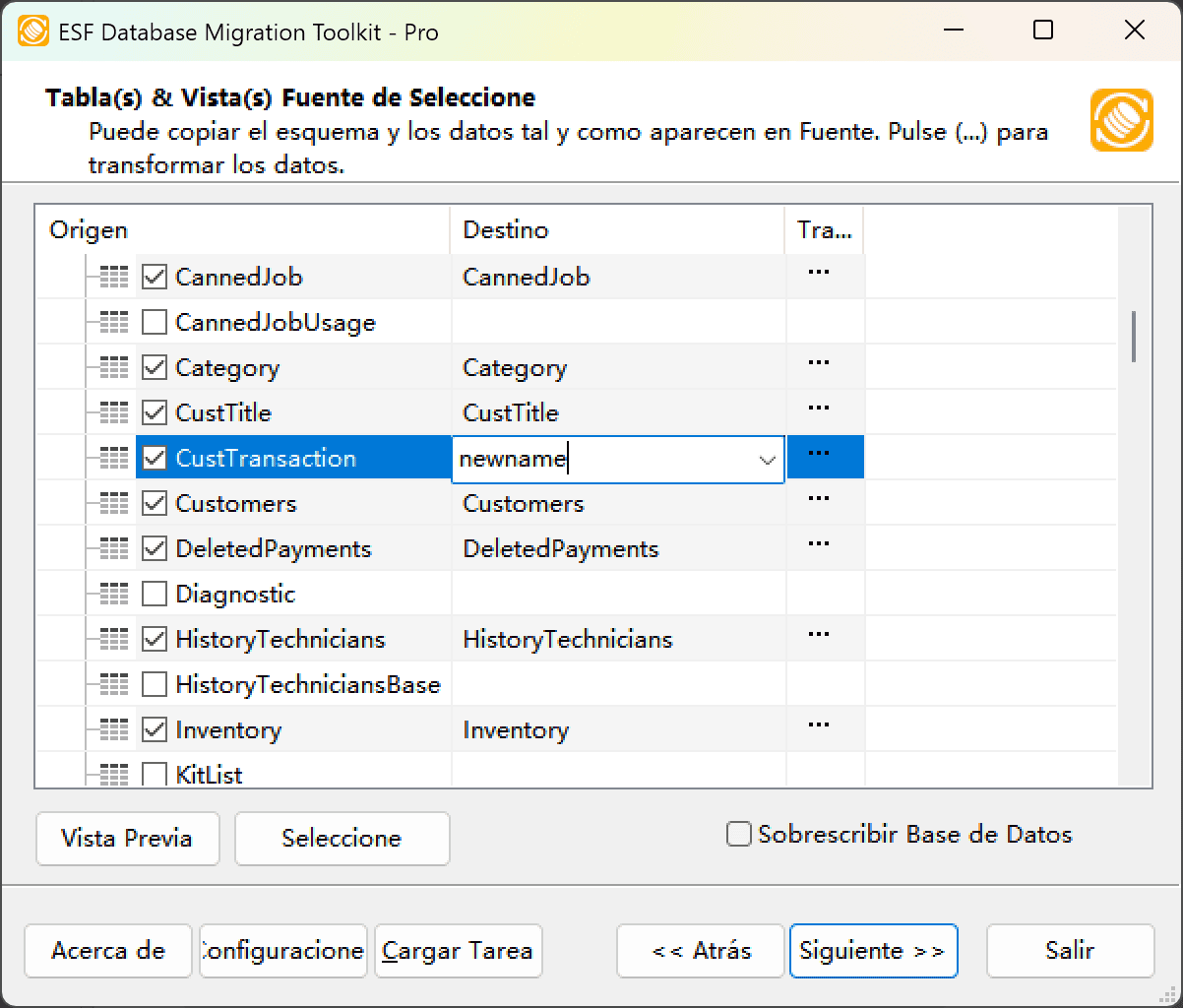Open Cargar Tarea

[458, 951]
